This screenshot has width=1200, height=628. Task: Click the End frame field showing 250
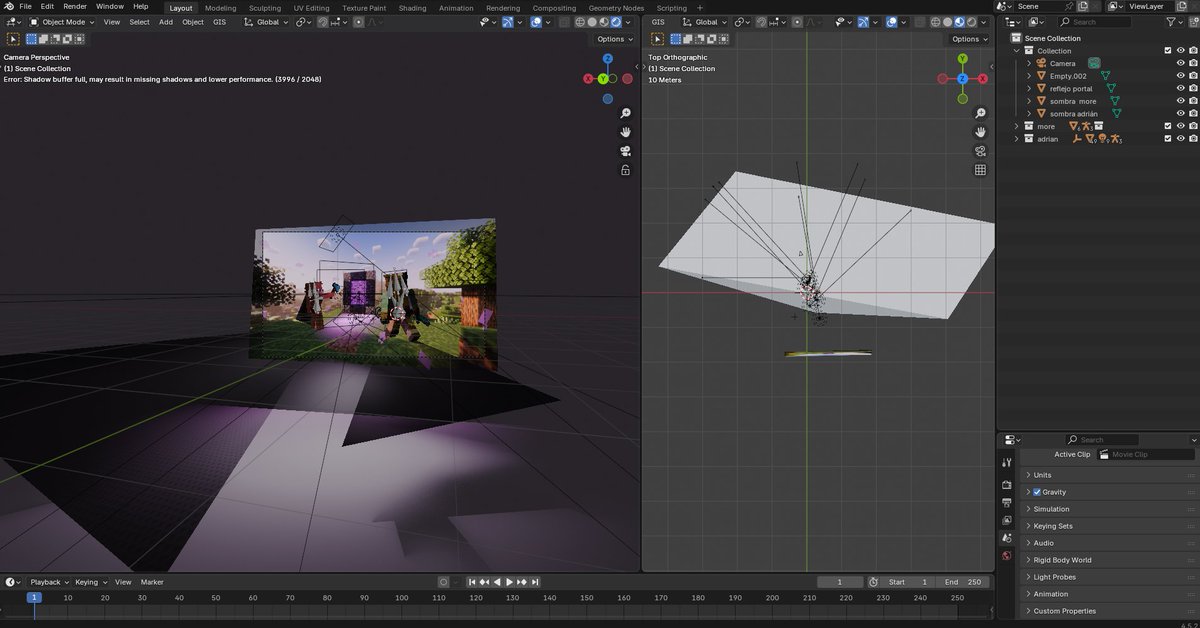tap(964, 582)
